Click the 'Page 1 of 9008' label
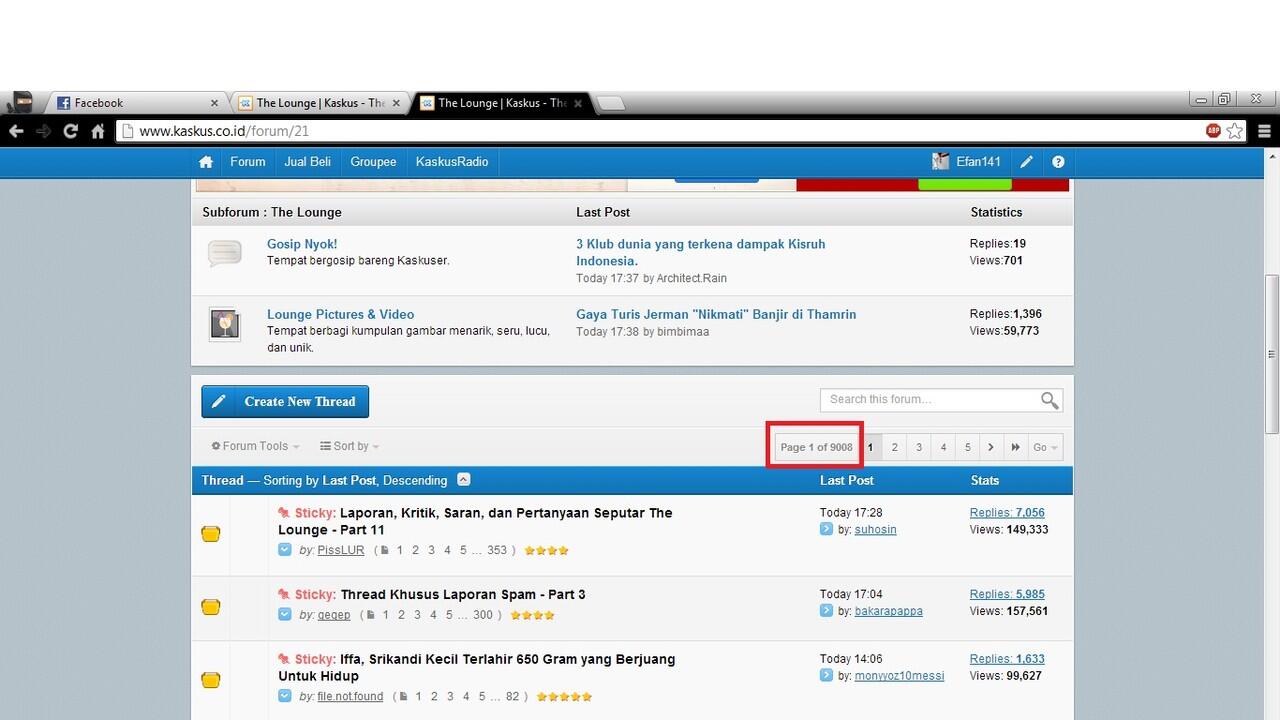The width and height of the screenshot is (1280, 720). pos(816,447)
